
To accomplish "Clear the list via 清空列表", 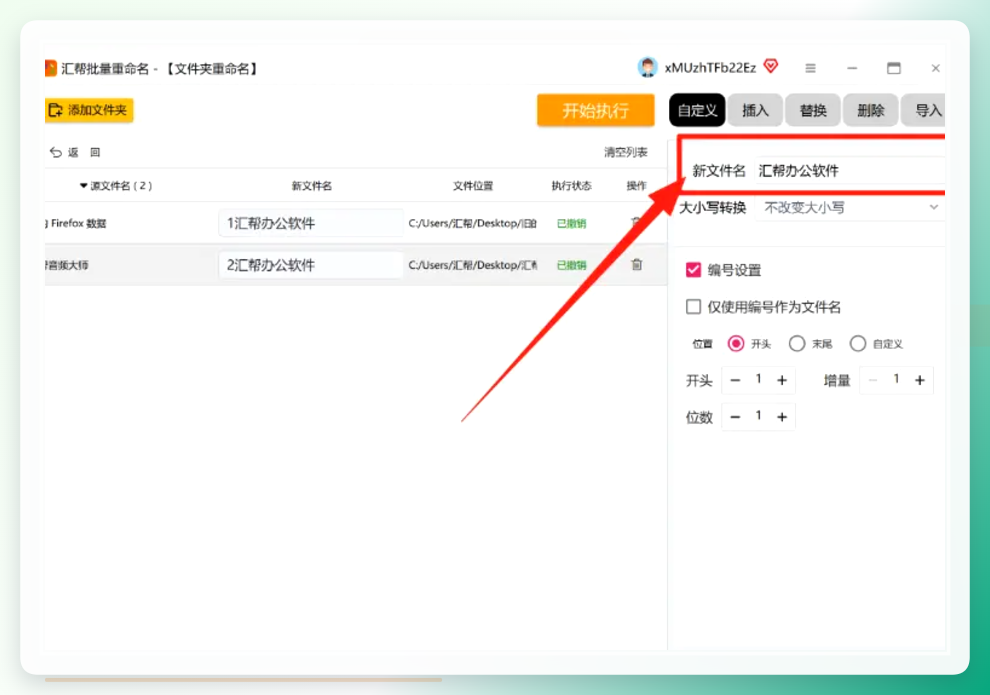I will [x=626, y=152].
